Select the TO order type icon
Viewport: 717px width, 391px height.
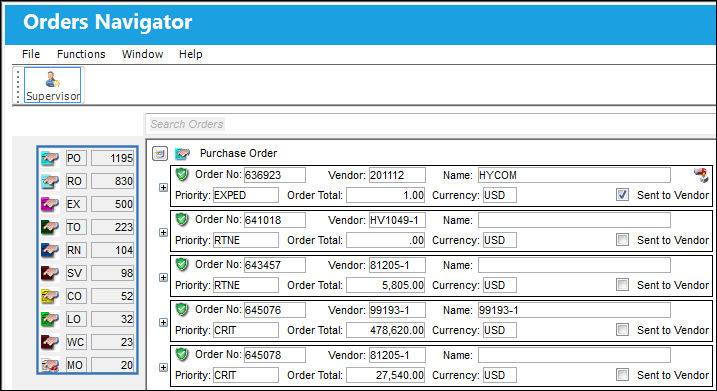[x=50, y=227]
